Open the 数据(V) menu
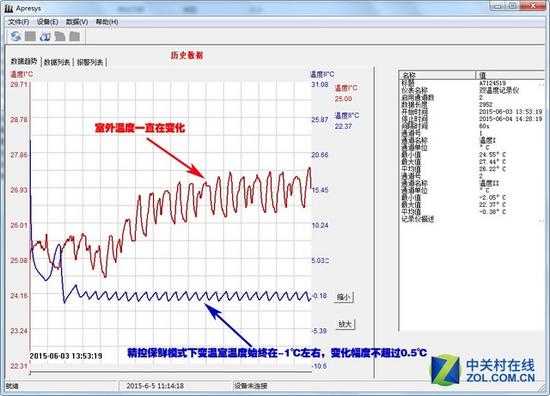 (77, 22)
